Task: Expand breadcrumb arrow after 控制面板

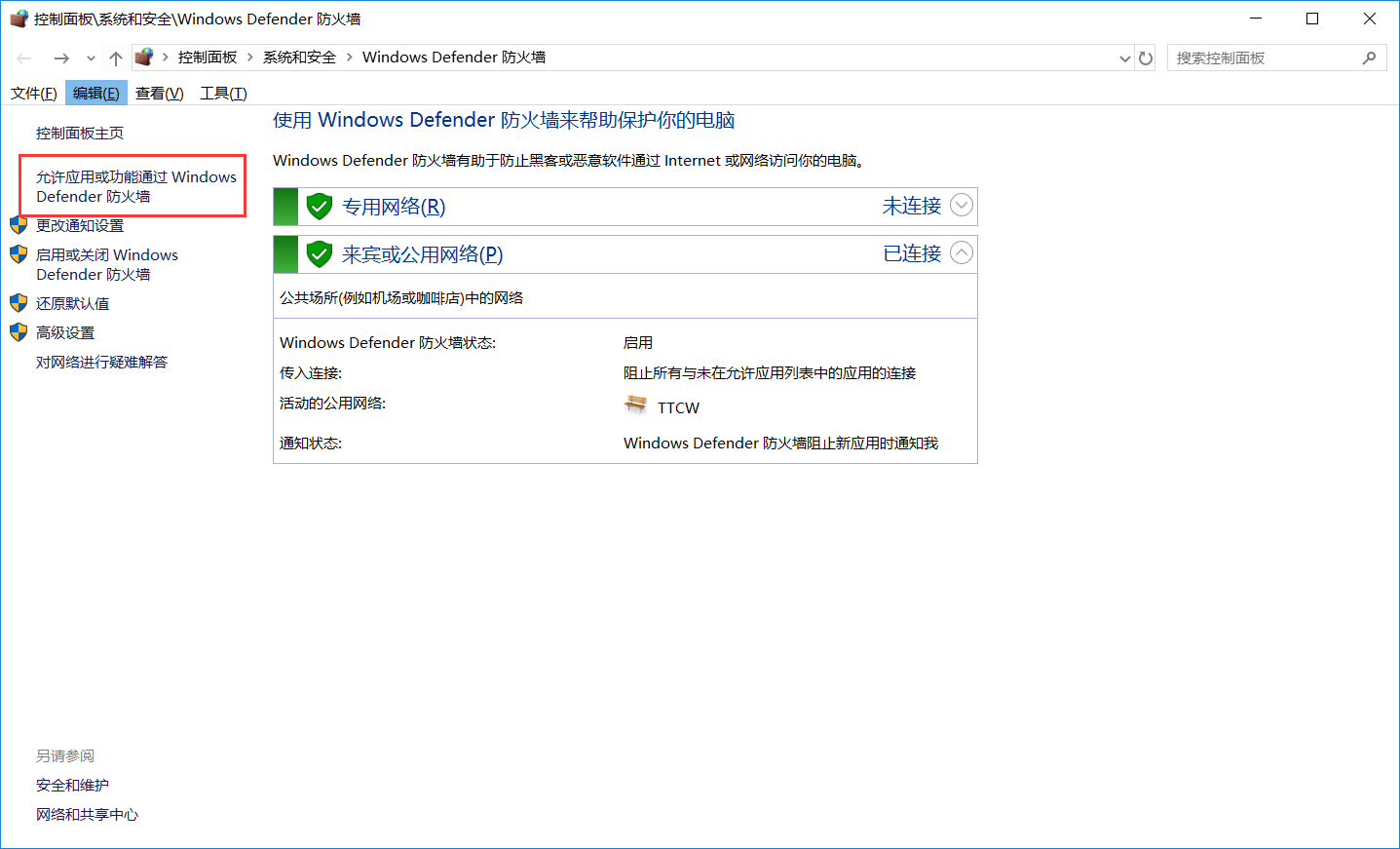Action: tap(250, 58)
